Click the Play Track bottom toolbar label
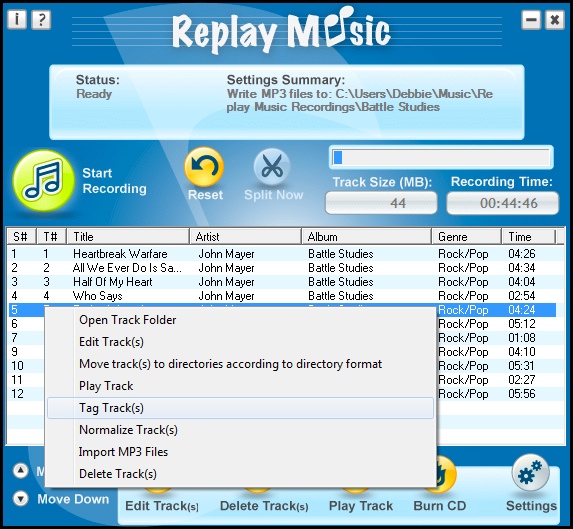573x529 pixels. pyautogui.click(x=361, y=506)
